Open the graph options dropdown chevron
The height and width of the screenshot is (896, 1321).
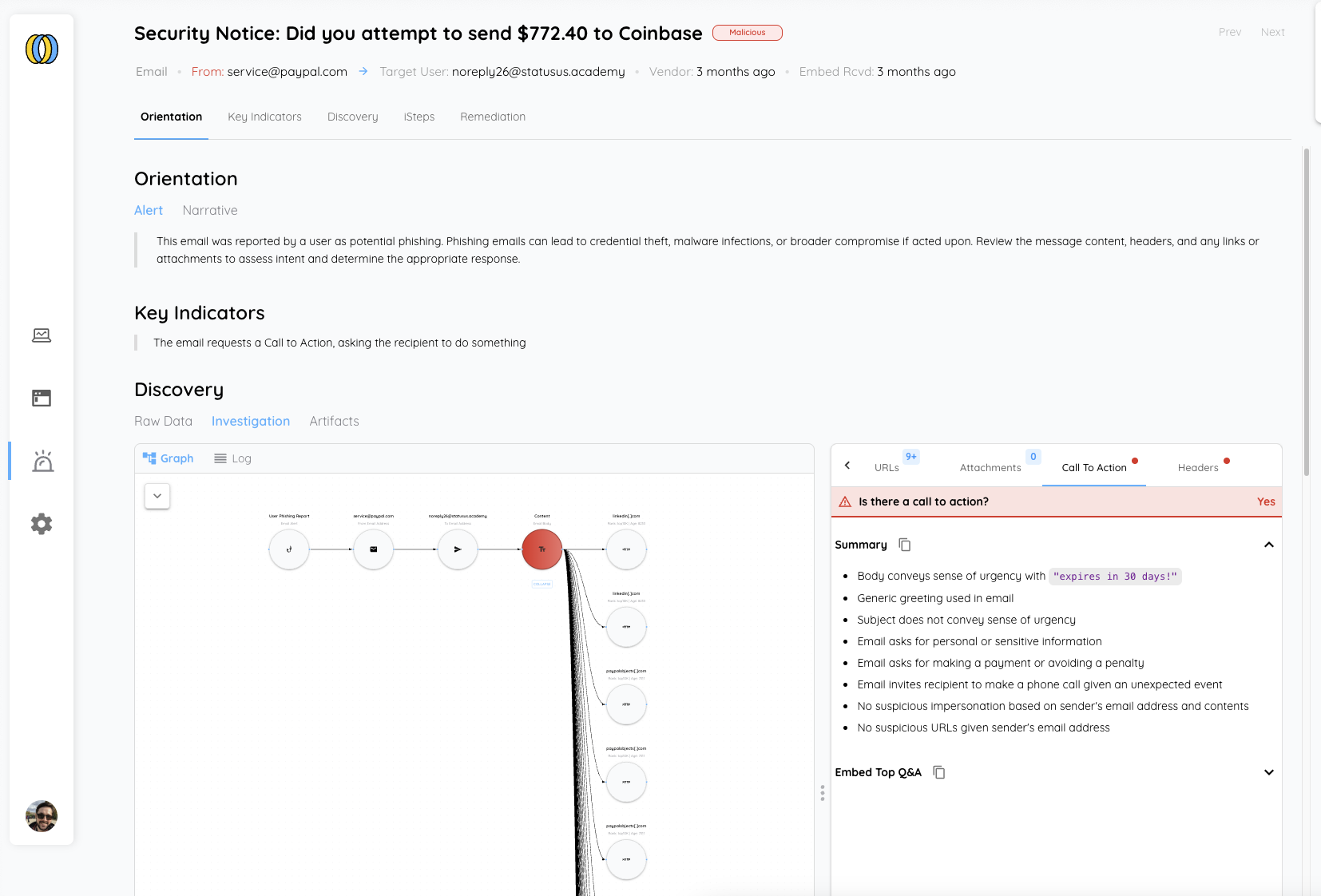pyautogui.click(x=157, y=496)
